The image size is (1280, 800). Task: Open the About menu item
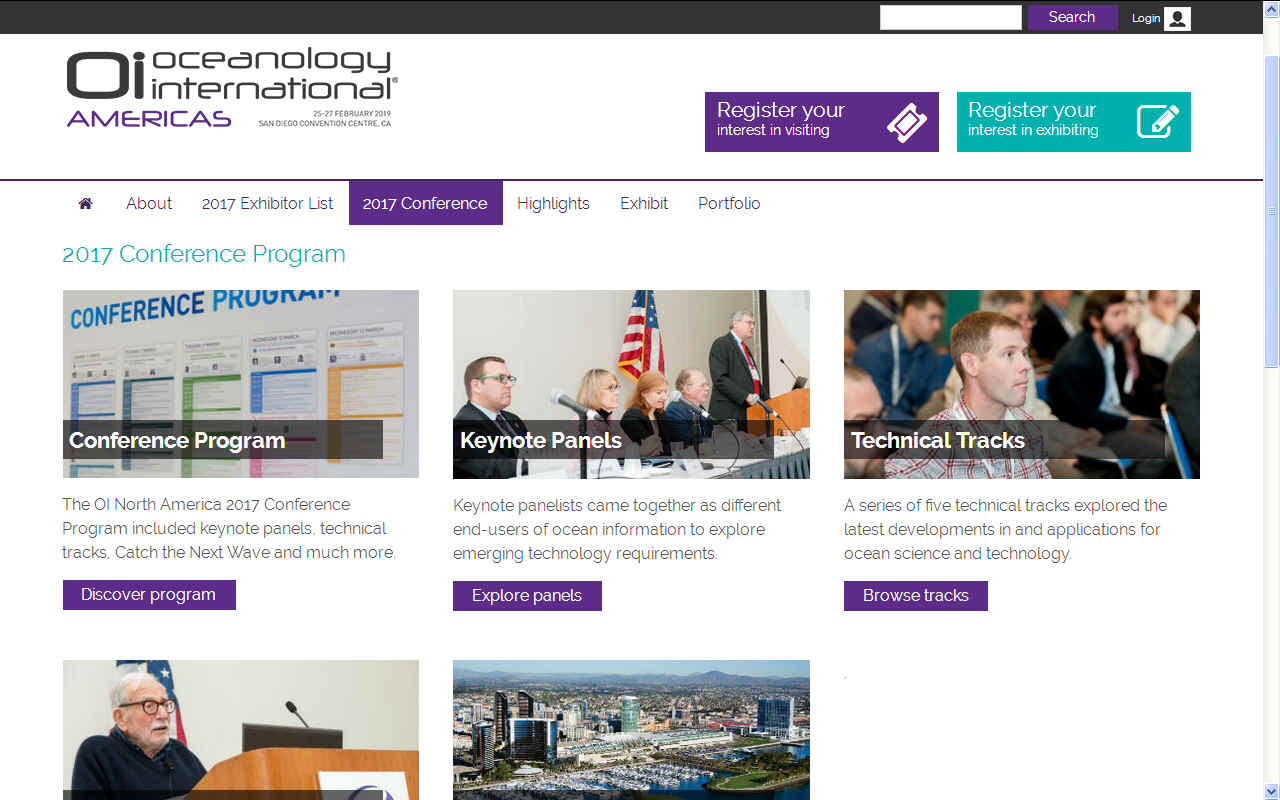149,203
